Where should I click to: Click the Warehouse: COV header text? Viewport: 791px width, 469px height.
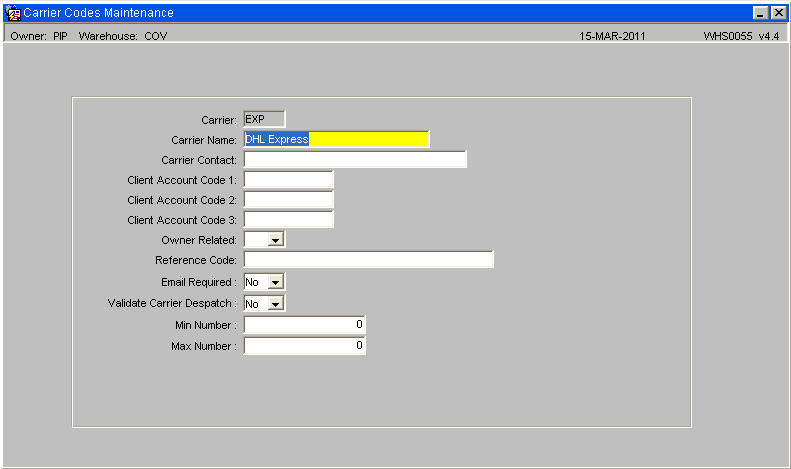123,36
